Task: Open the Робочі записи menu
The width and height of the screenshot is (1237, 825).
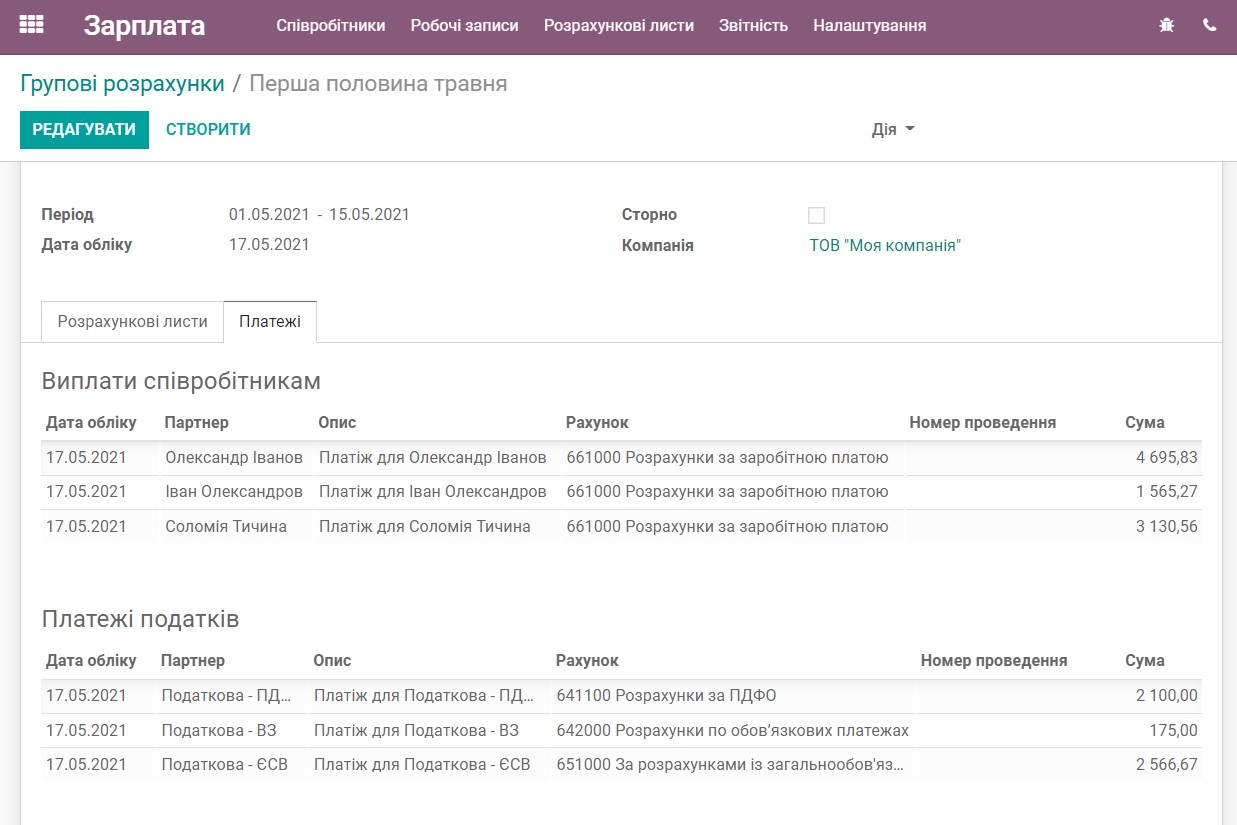Action: 464,26
